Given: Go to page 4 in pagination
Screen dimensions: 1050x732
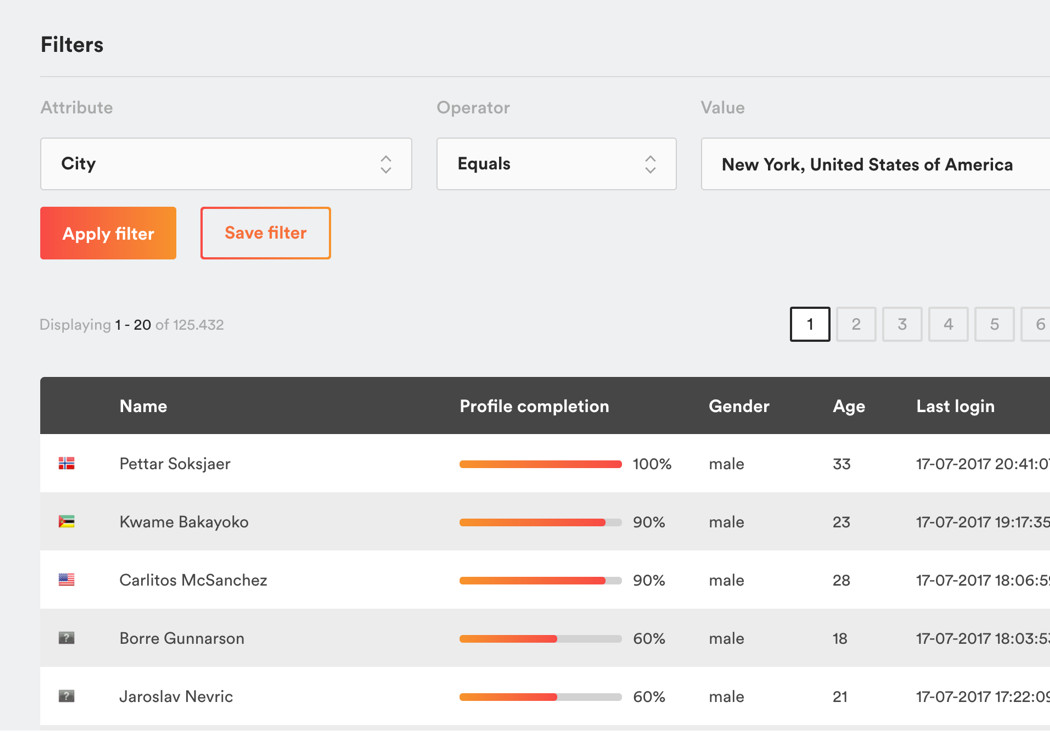Looking at the screenshot, I should point(948,324).
